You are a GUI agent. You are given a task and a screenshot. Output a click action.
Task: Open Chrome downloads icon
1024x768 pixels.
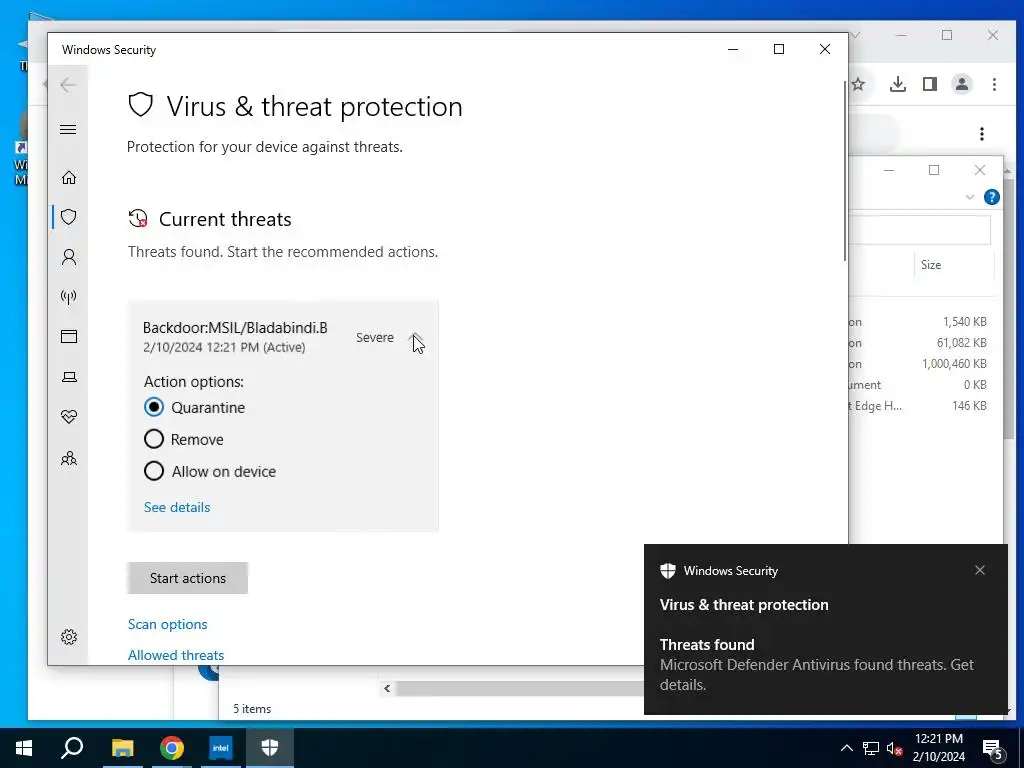click(x=898, y=84)
